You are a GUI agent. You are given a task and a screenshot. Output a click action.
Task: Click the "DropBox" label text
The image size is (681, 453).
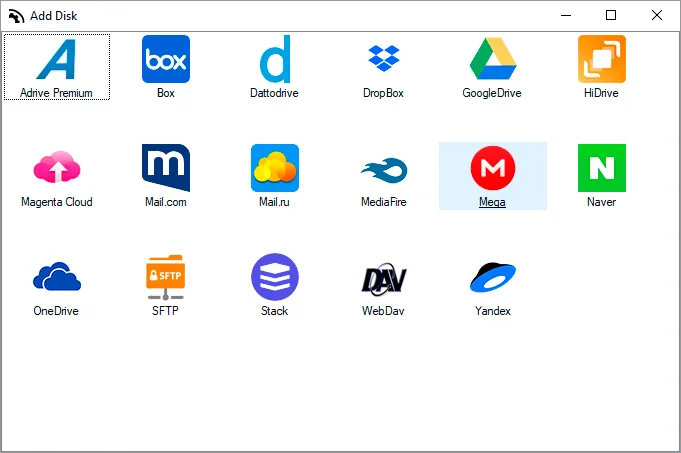(383, 93)
